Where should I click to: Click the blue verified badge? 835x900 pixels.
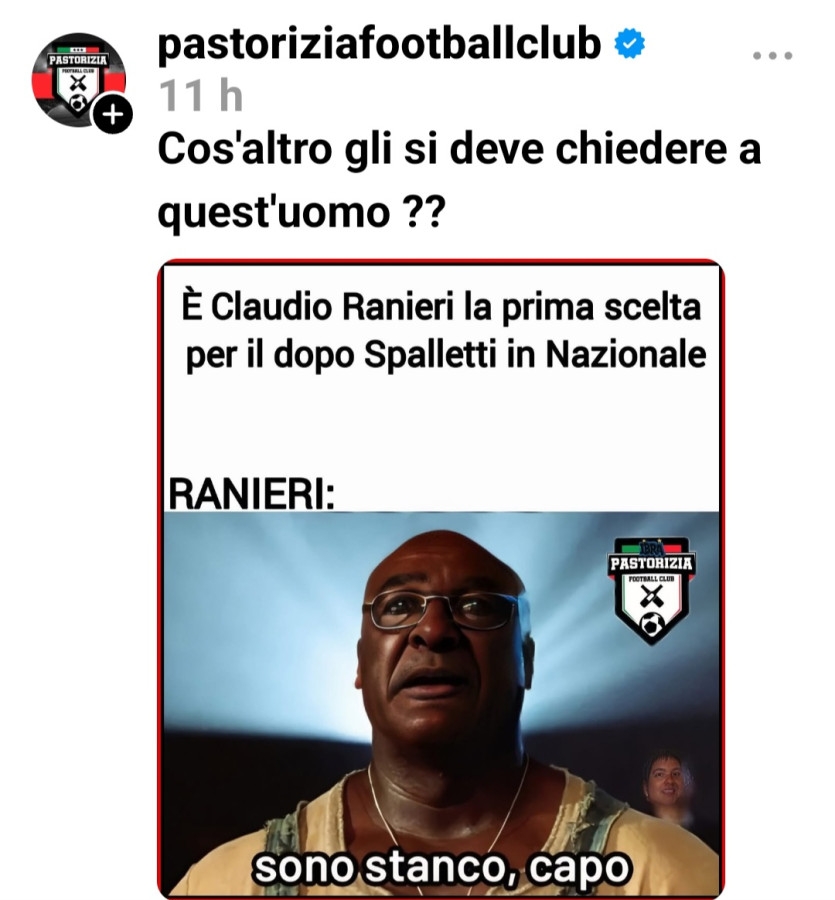[x=630, y=44]
